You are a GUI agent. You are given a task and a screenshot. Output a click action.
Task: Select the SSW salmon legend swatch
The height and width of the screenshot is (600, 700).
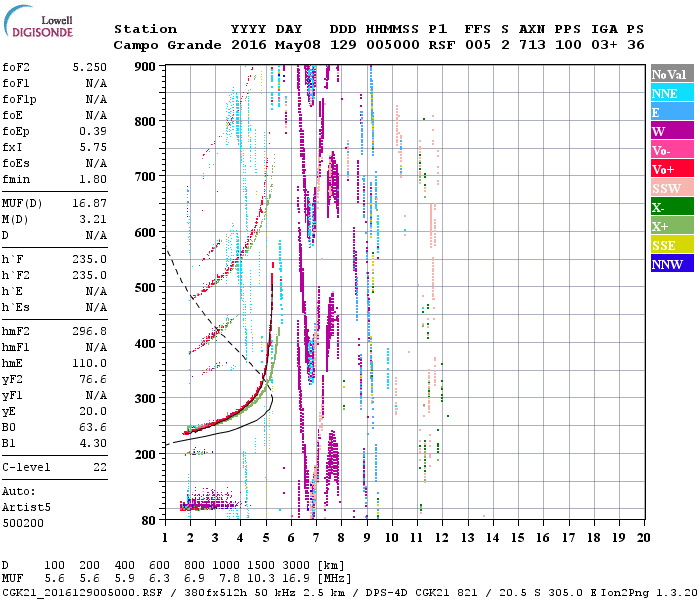[672, 188]
